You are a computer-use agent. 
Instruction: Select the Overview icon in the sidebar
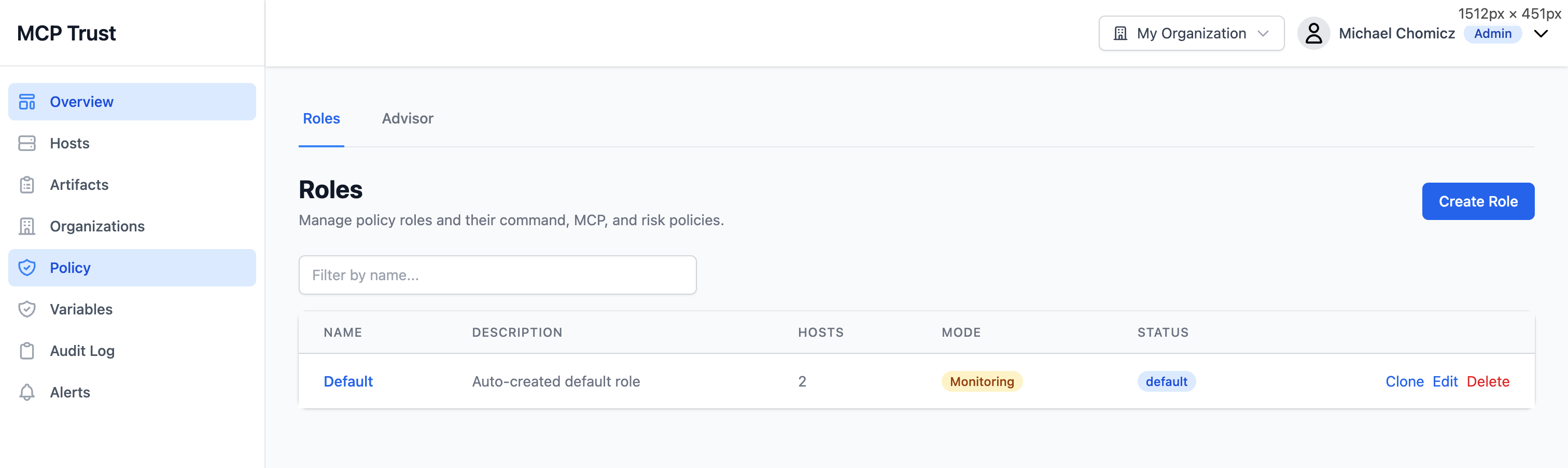point(27,101)
